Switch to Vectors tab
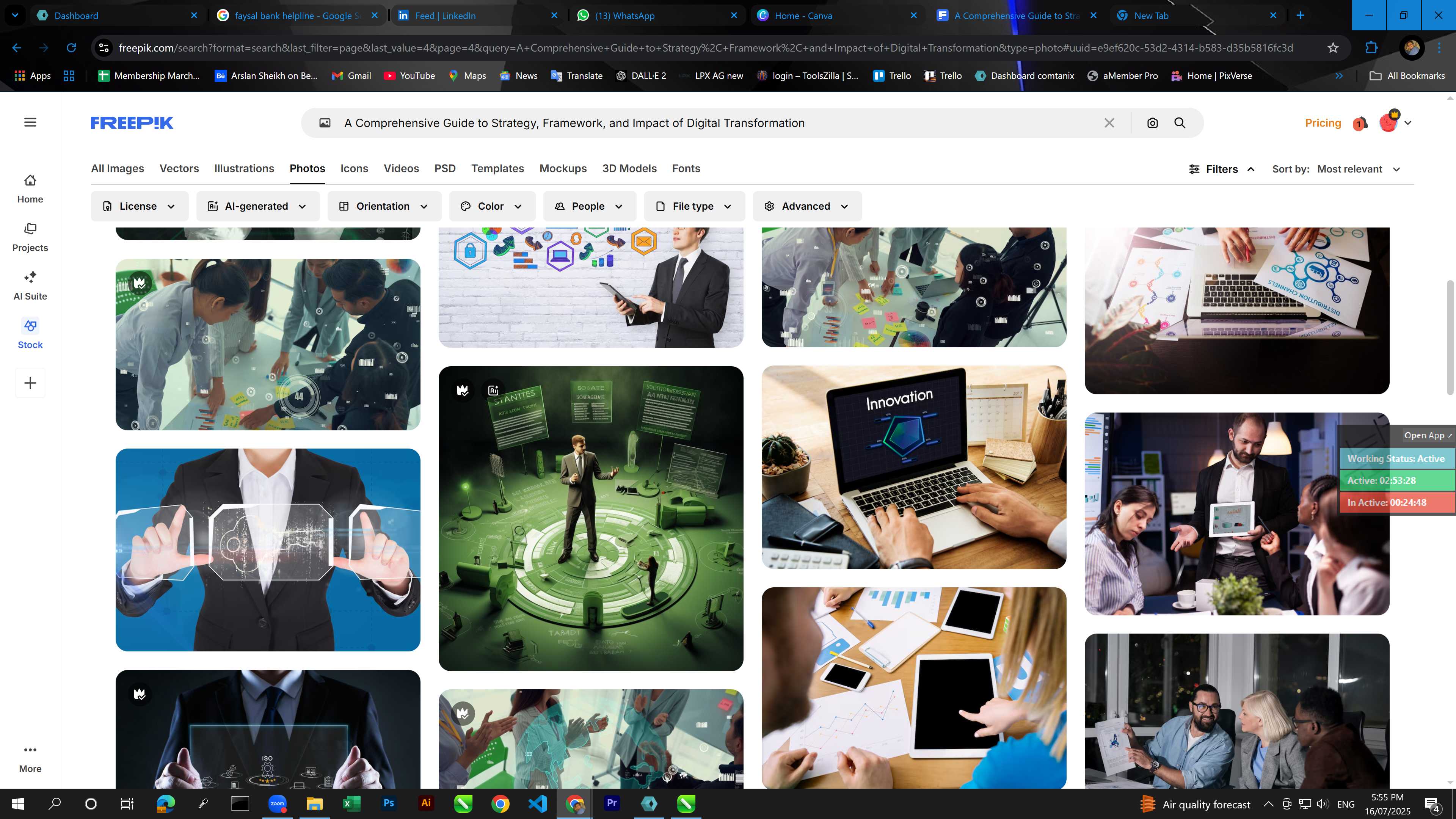1456x819 pixels. 179,168
